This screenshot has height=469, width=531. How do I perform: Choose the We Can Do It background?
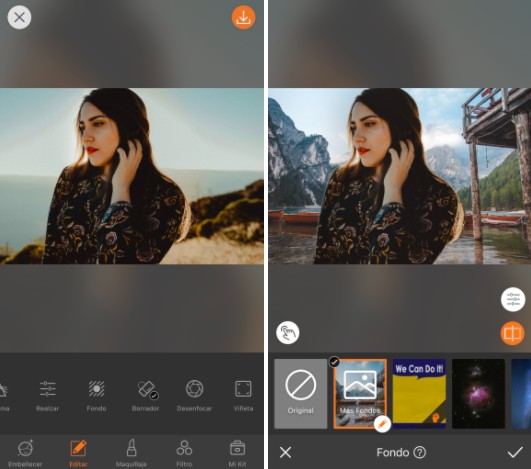coord(419,394)
